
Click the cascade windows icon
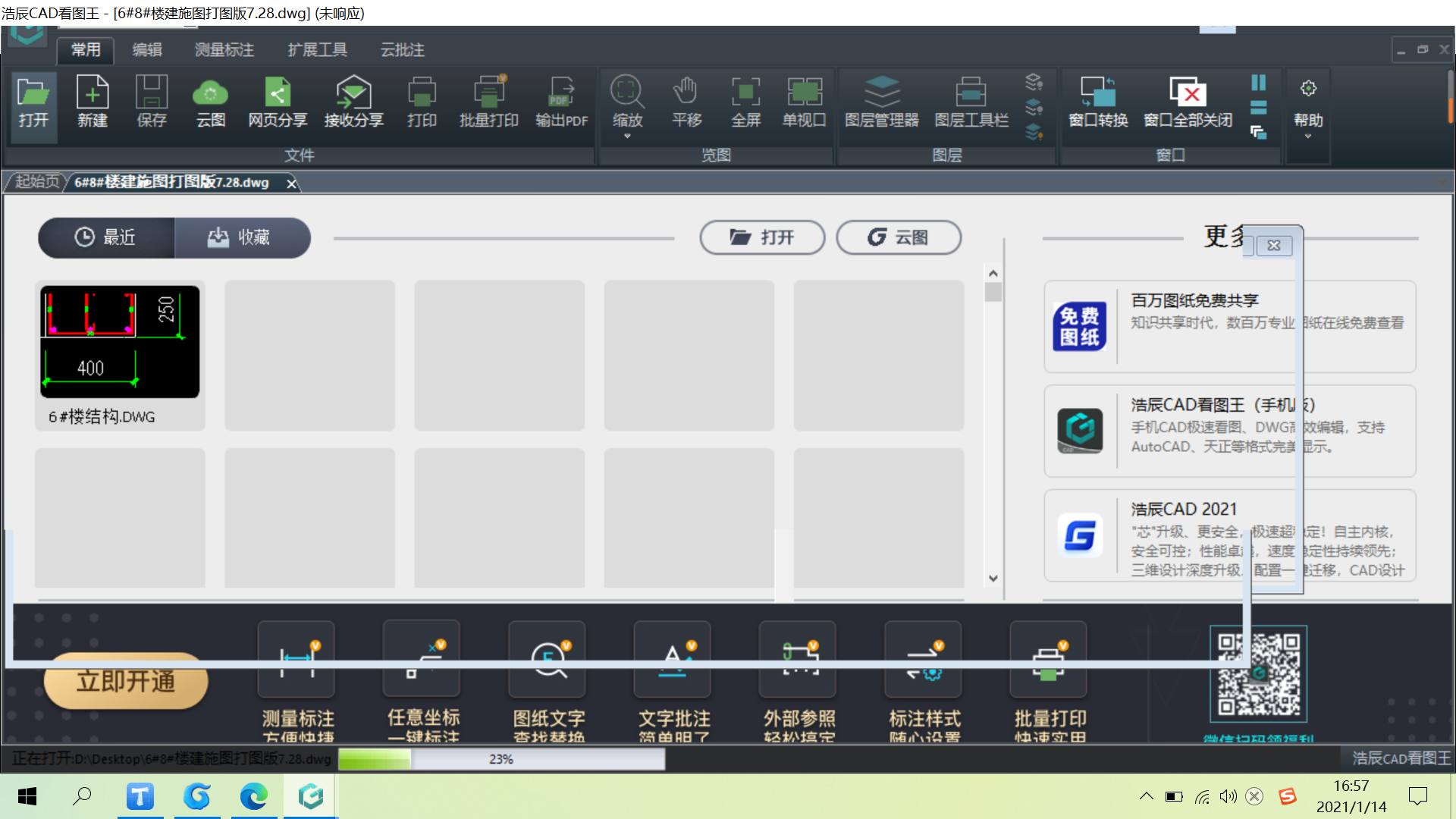[x=1259, y=133]
